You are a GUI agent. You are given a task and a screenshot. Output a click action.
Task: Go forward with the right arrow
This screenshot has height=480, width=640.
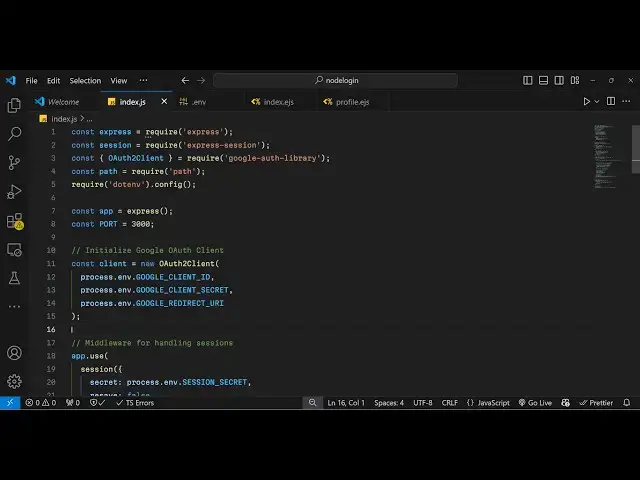click(201, 80)
